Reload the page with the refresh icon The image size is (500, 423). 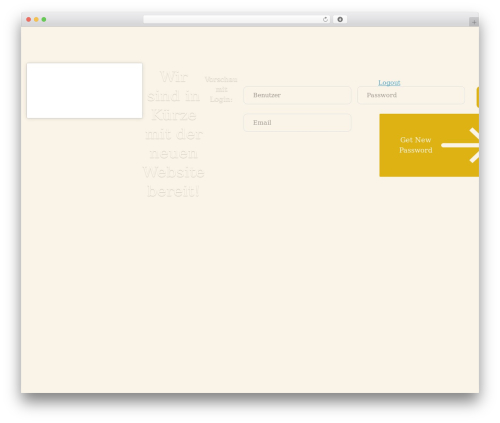[x=325, y=20]
